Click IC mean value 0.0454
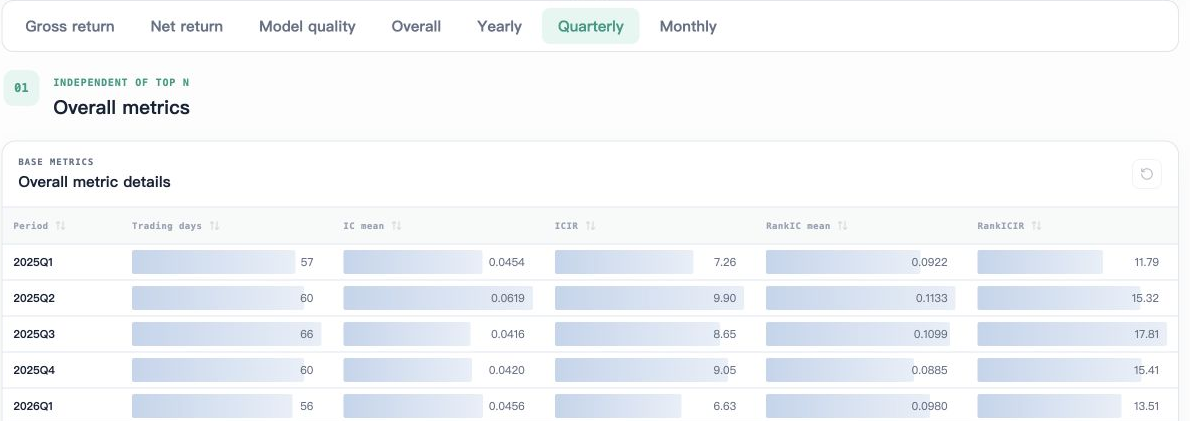The image size is (1190, 421). point(507,262)
